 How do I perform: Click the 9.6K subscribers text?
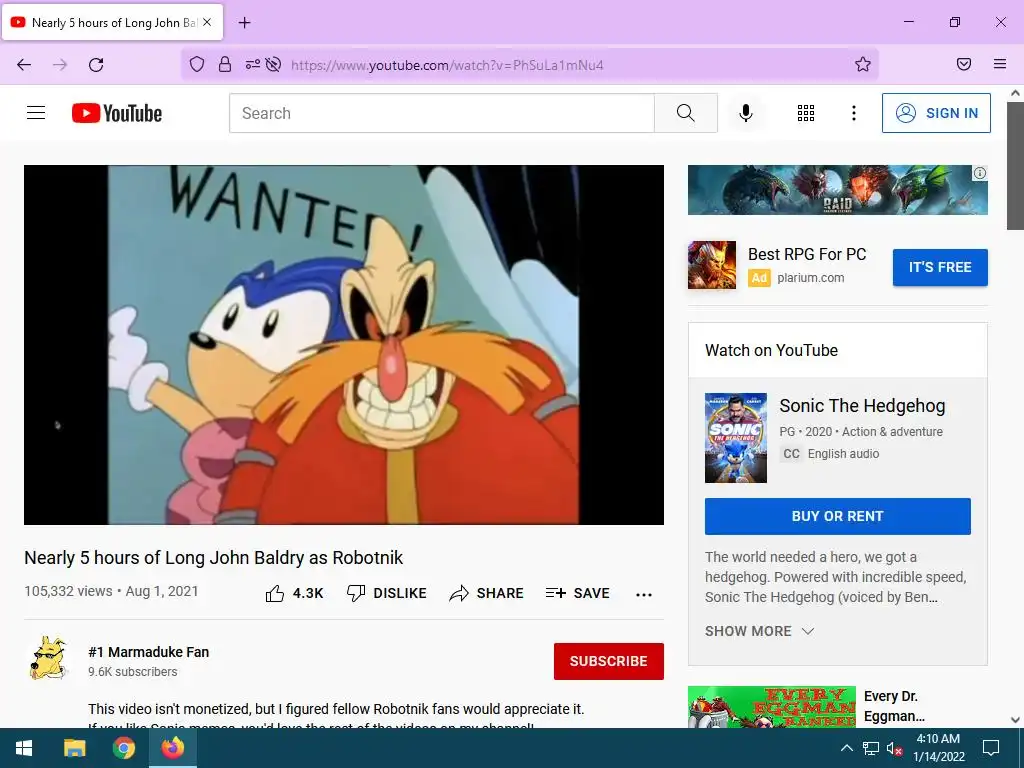click(133, 671)
